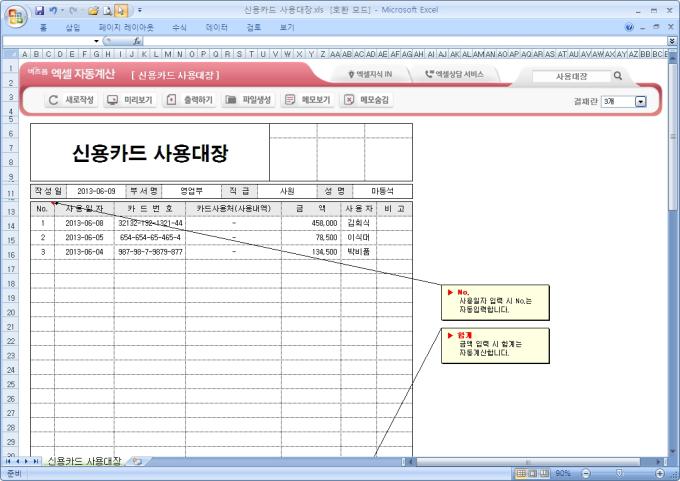Select the amount cell 458,000
The height and width of the screenshot is (481, 680).
[311, 223]
